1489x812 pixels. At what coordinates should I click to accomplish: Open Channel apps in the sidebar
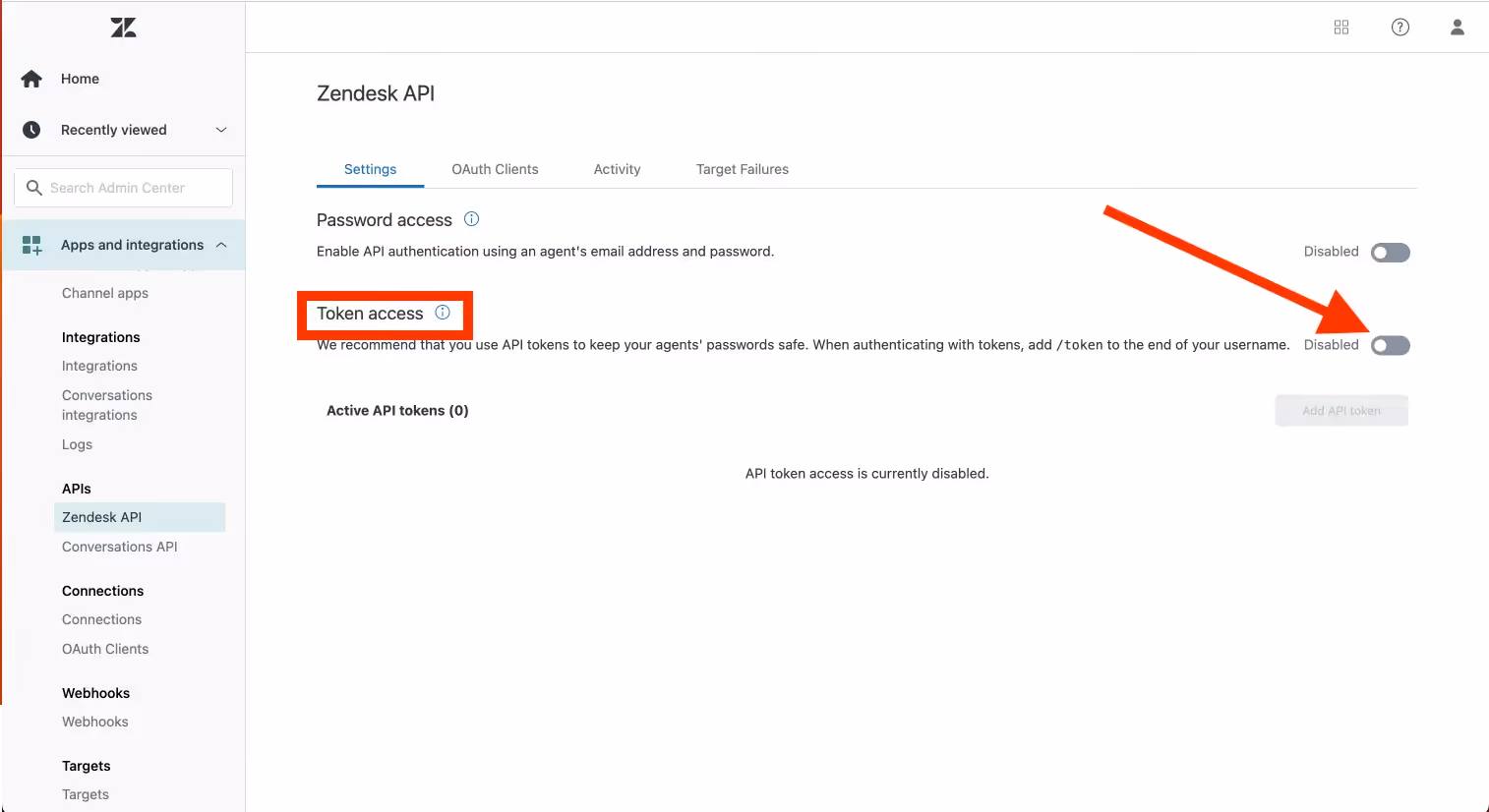pyautogui.click(x=105, y=293)
